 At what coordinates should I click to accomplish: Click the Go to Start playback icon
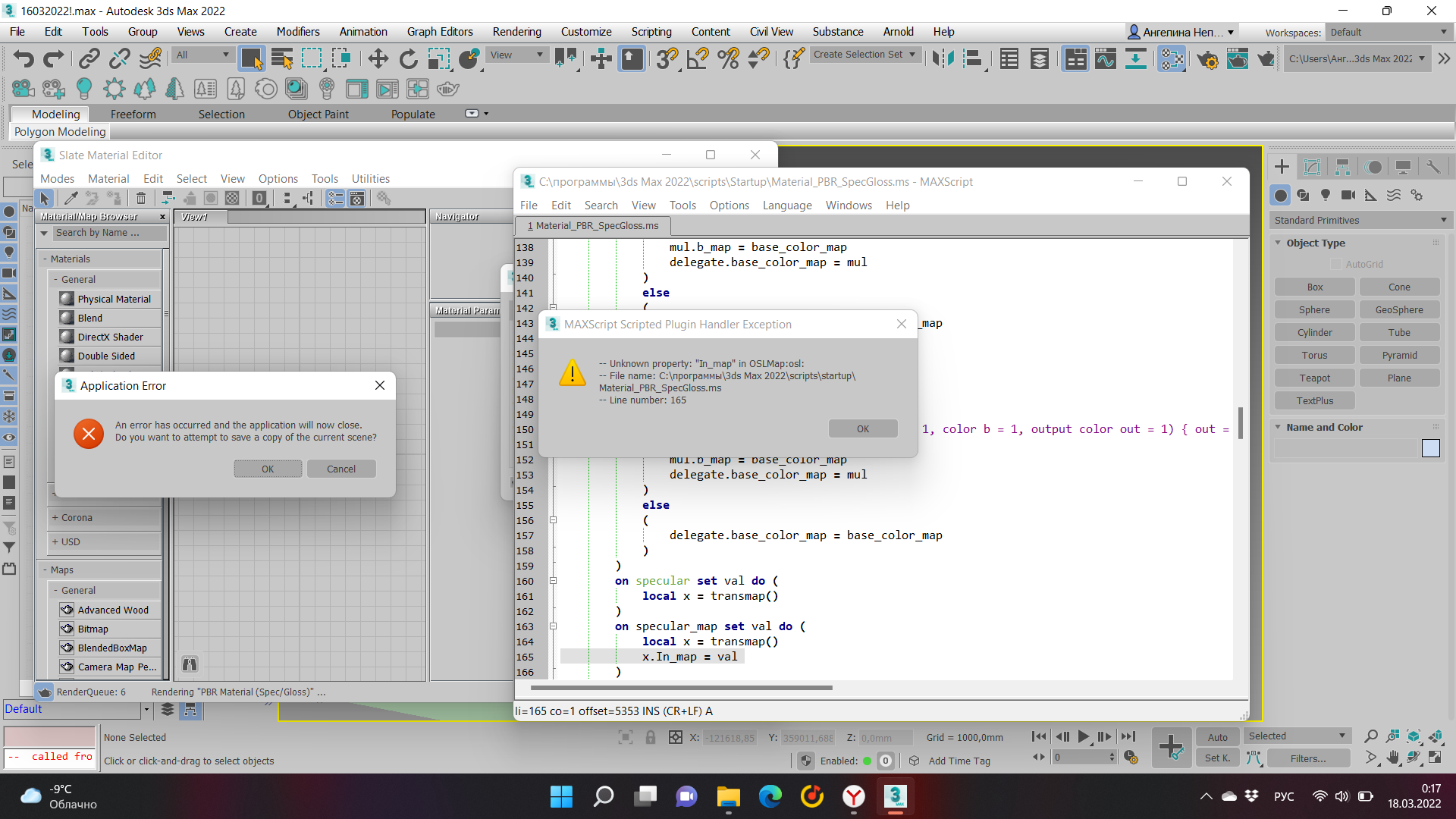pos(1039,736)
